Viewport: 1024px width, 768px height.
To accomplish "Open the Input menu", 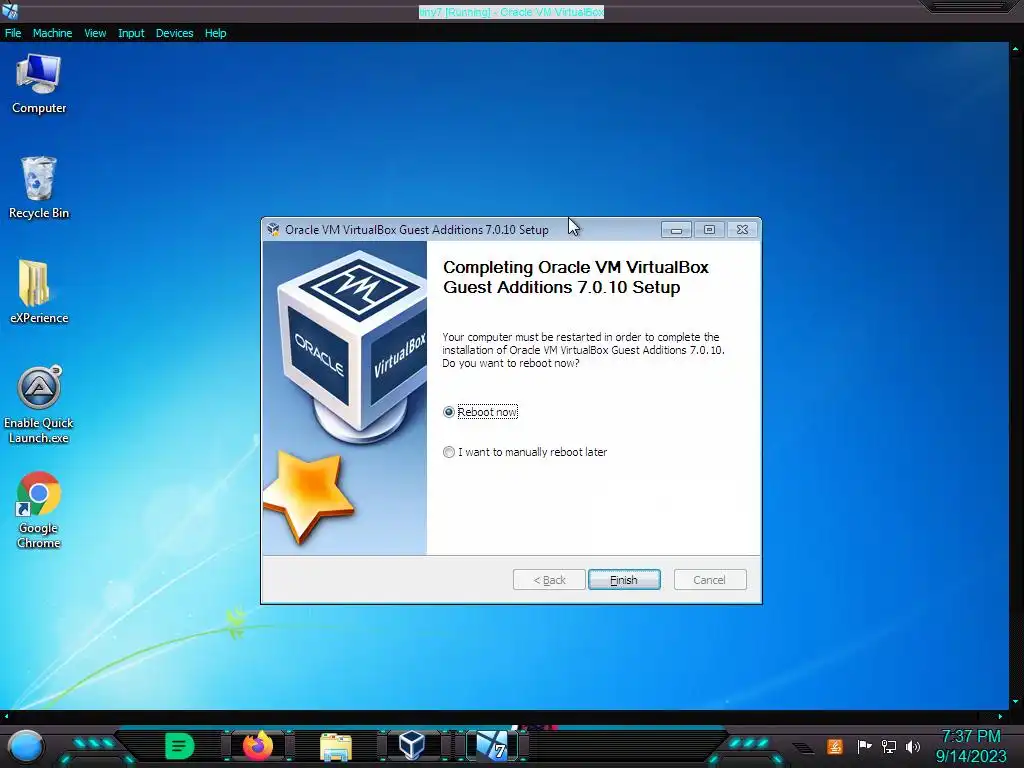I will 131,33.
